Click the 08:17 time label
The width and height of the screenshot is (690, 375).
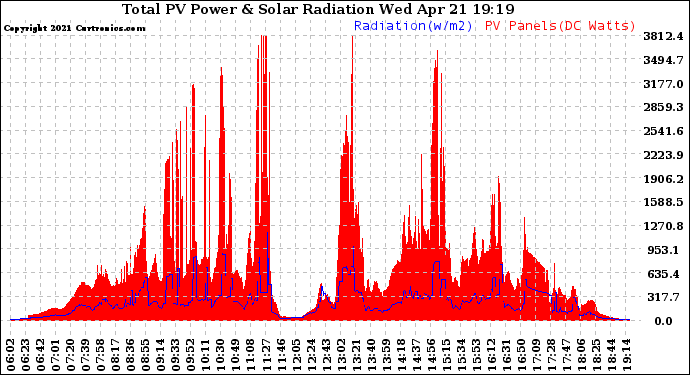point(115,354)
